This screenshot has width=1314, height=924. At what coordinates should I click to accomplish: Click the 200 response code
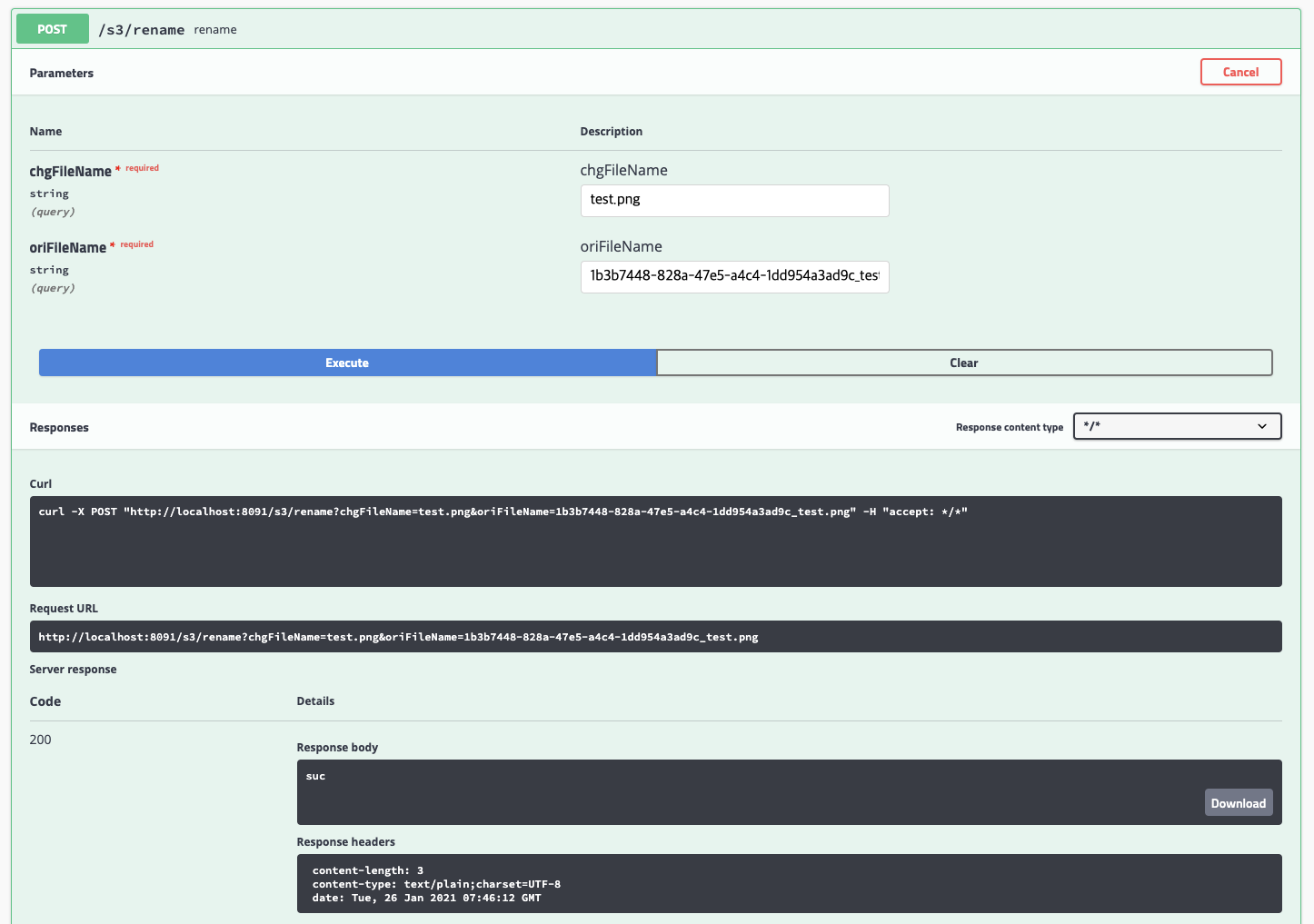[40, 740]
